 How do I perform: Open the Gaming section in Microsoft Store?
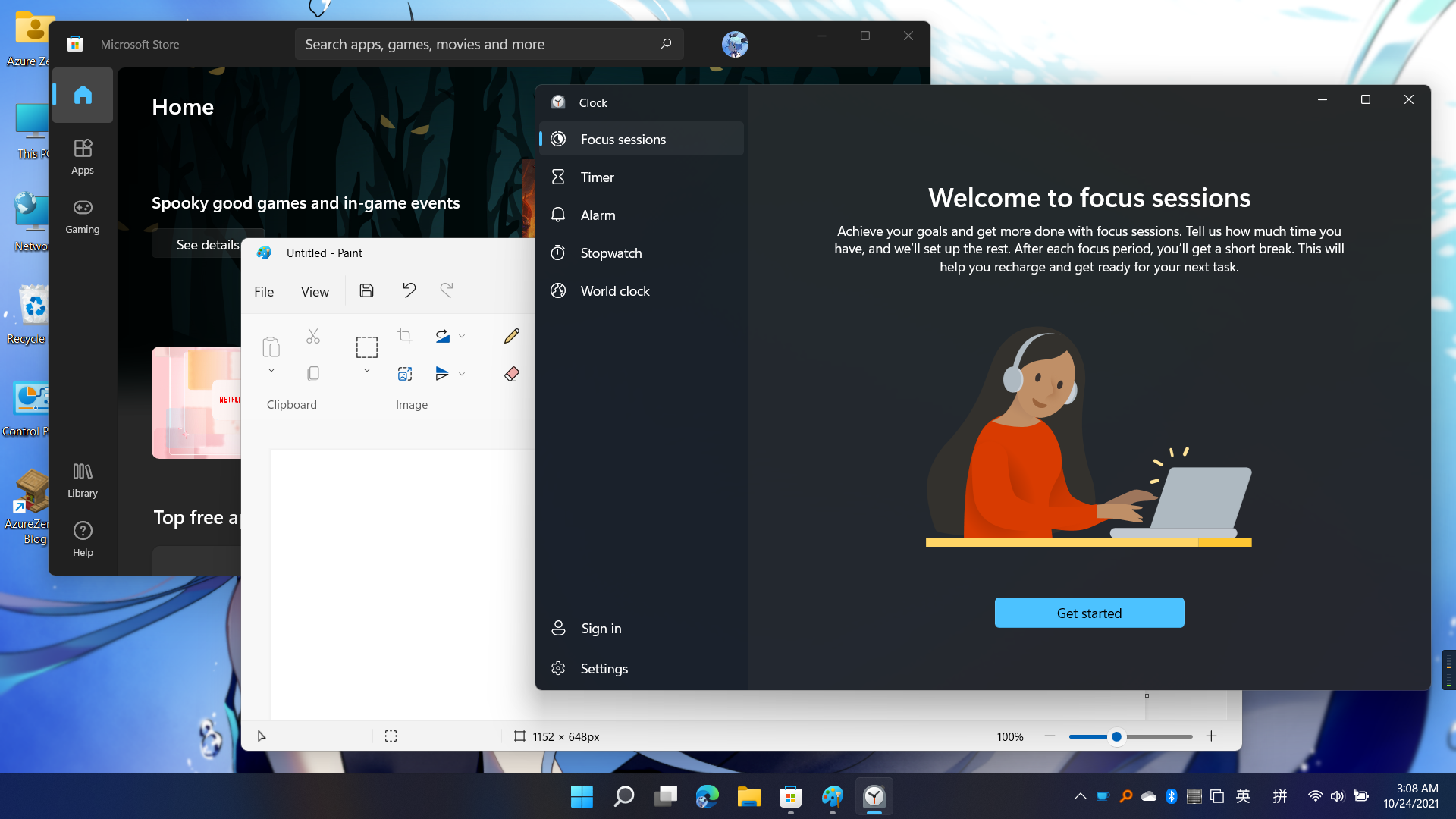83,216
